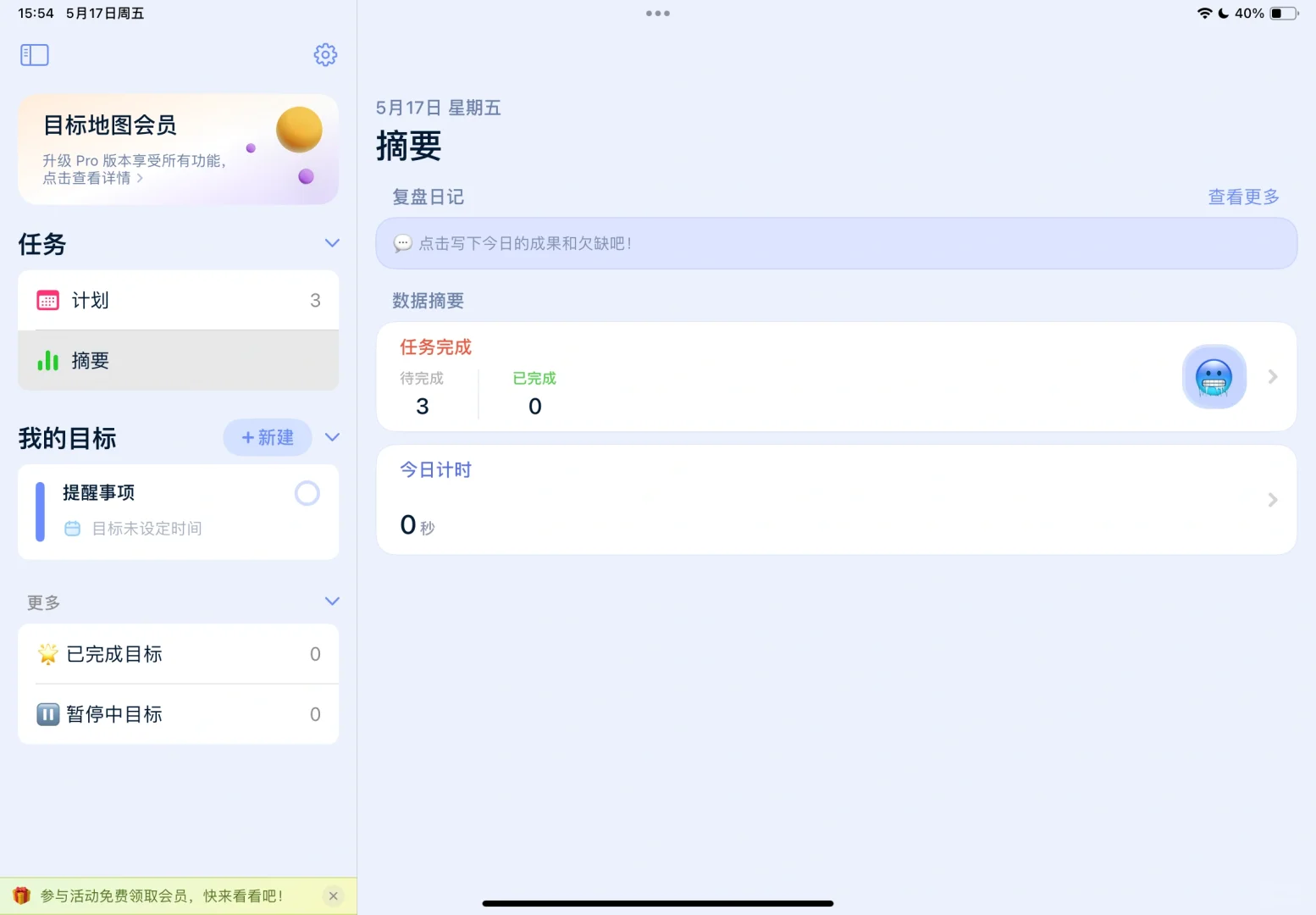Screen dimensions: 1316x915
Task: Select the 摘要 sidebar item
Action: click(178, 360)
